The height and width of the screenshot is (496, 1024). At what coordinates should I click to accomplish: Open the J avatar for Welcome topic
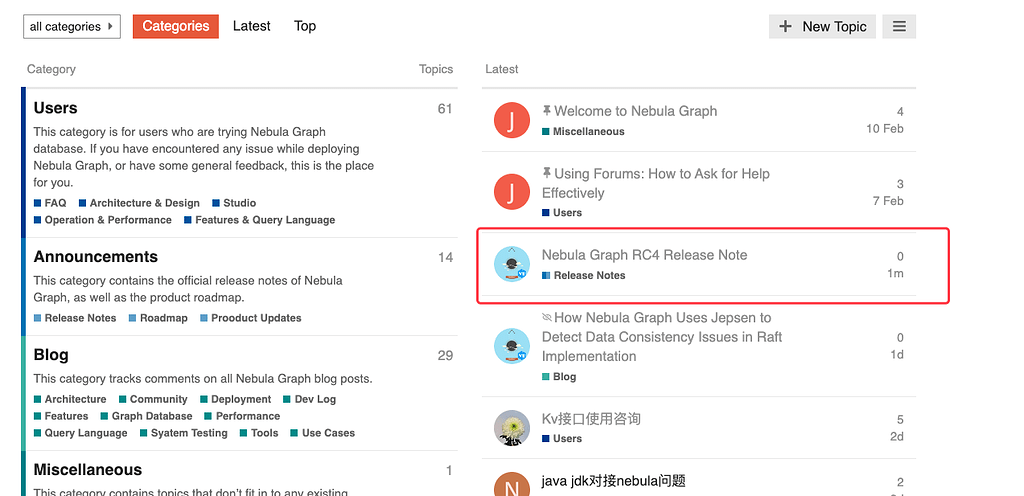511,120
